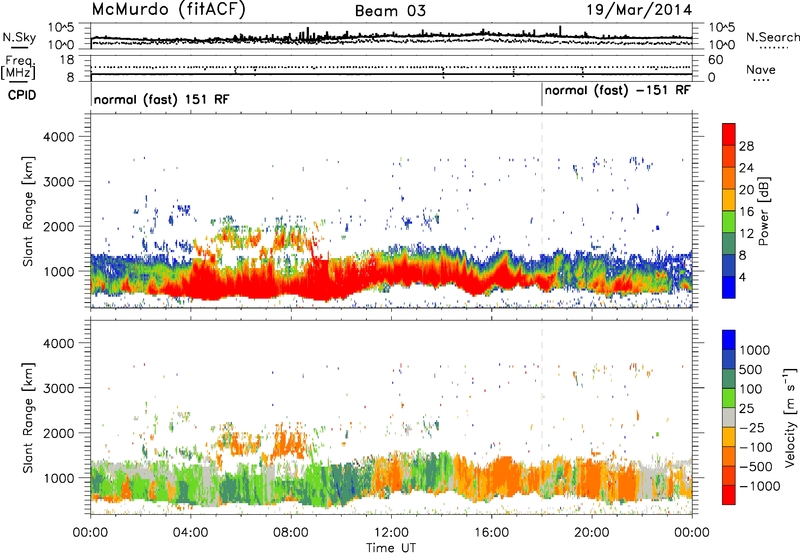Click the Velocity [m s⁻¹] color bar label
Image resolution: width=800 pixels, height=554 pixels.
790,417
